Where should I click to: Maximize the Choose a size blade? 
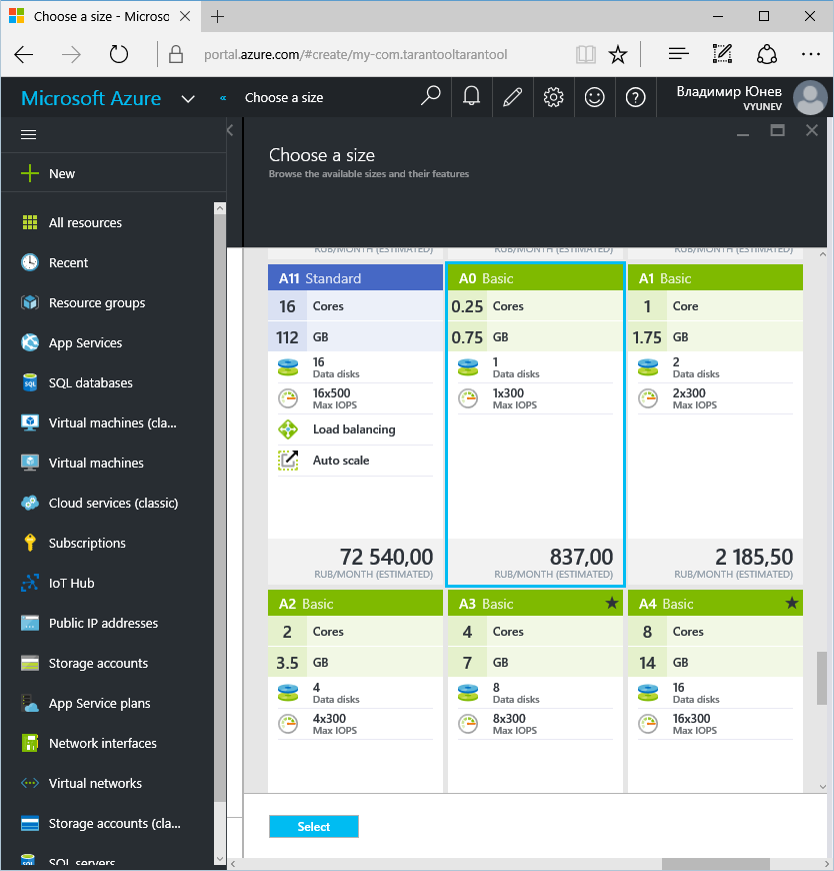coord(777,131)
